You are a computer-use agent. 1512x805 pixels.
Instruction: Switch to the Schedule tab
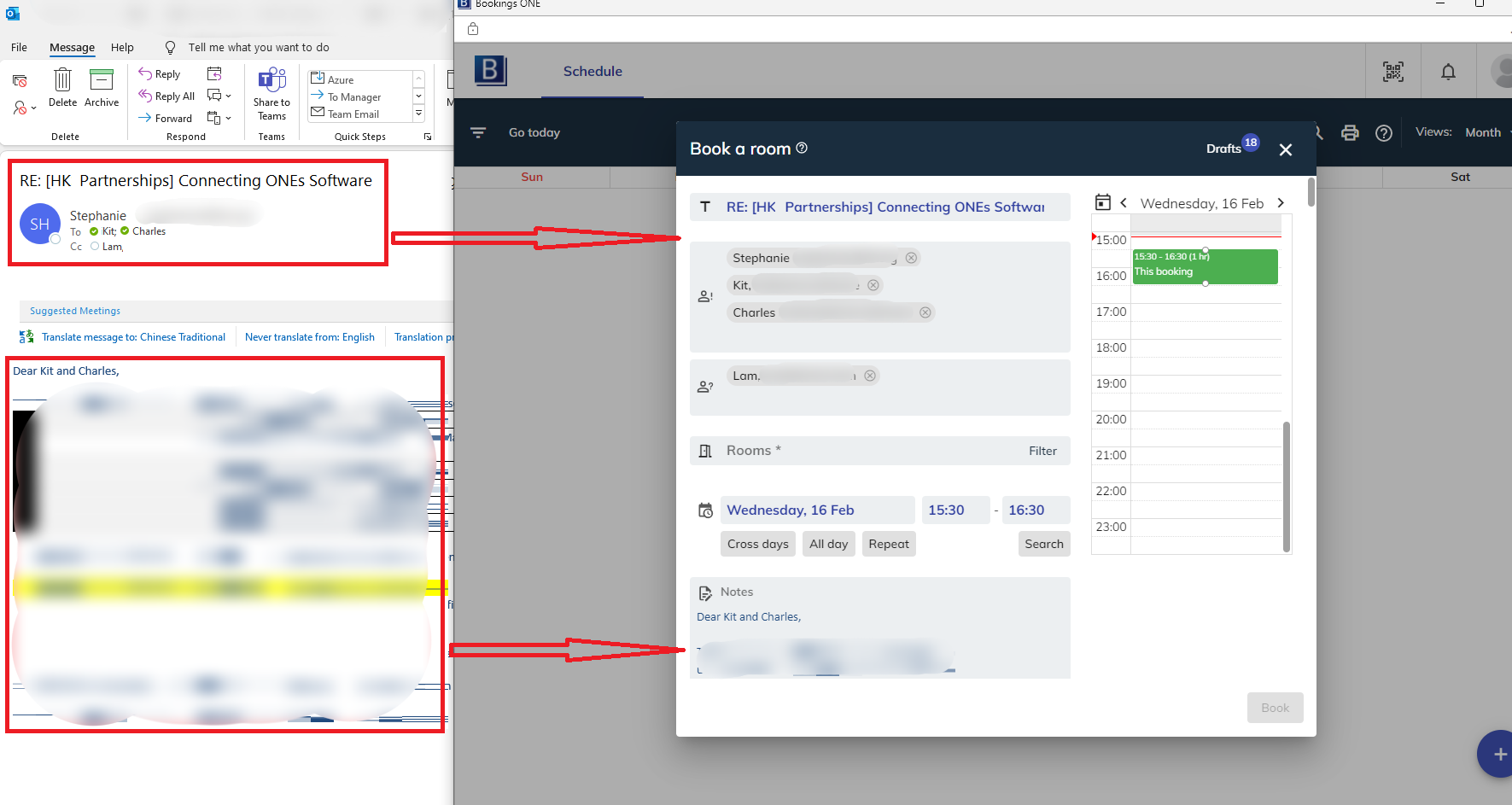[x=593, y=72]
